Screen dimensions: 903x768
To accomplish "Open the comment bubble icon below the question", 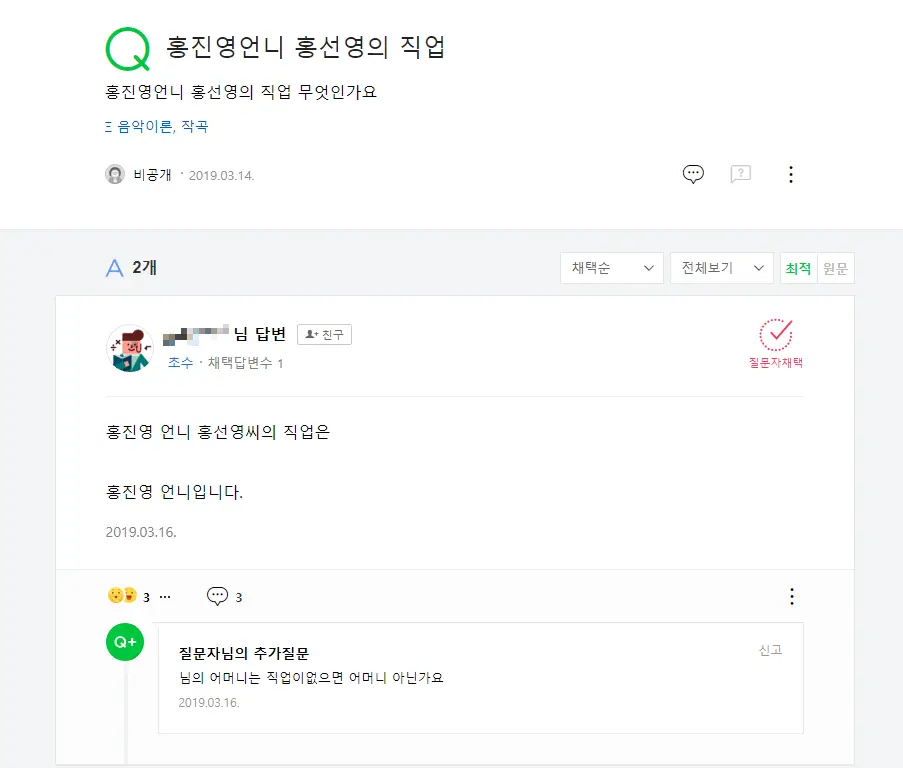I will tap(692, 173).
